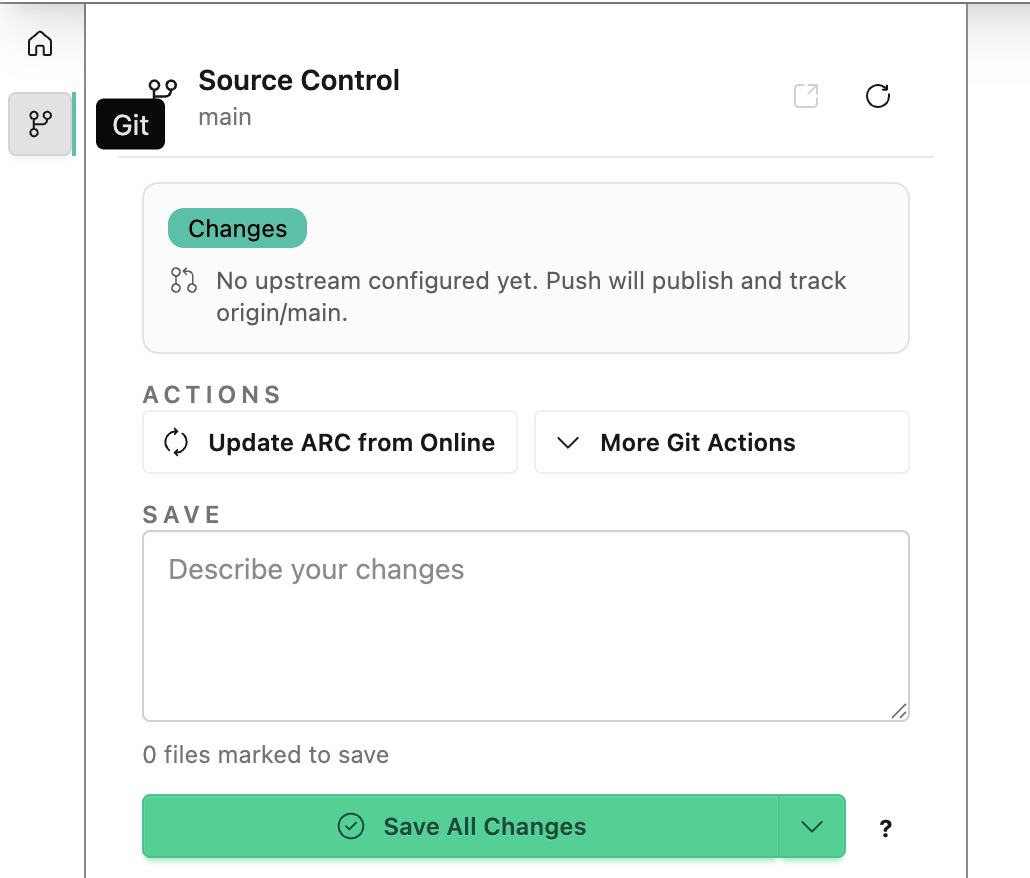This screenshot has height=878, width=1030.
Task: Open the Save All Changes dropdown arrow
Action: click(x=812, y=826)
